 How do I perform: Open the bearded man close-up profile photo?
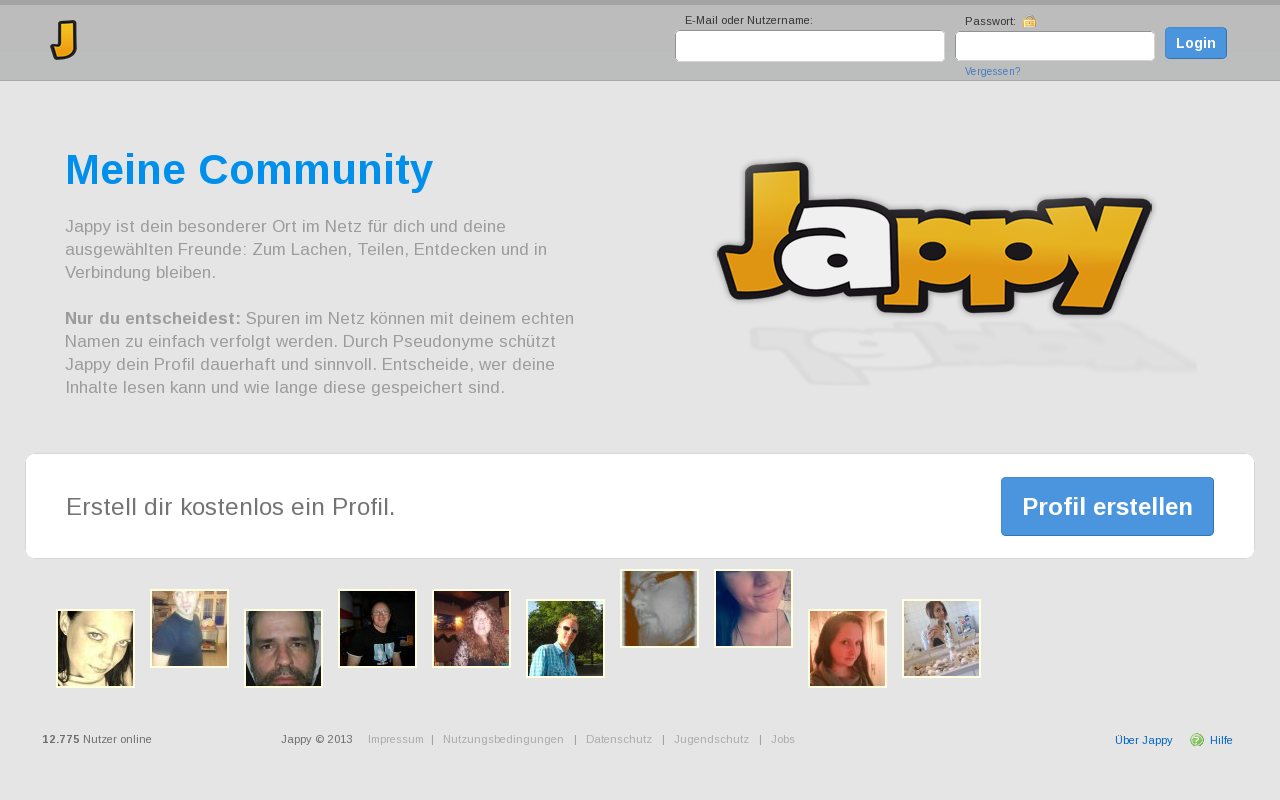[x=283, y=649]
